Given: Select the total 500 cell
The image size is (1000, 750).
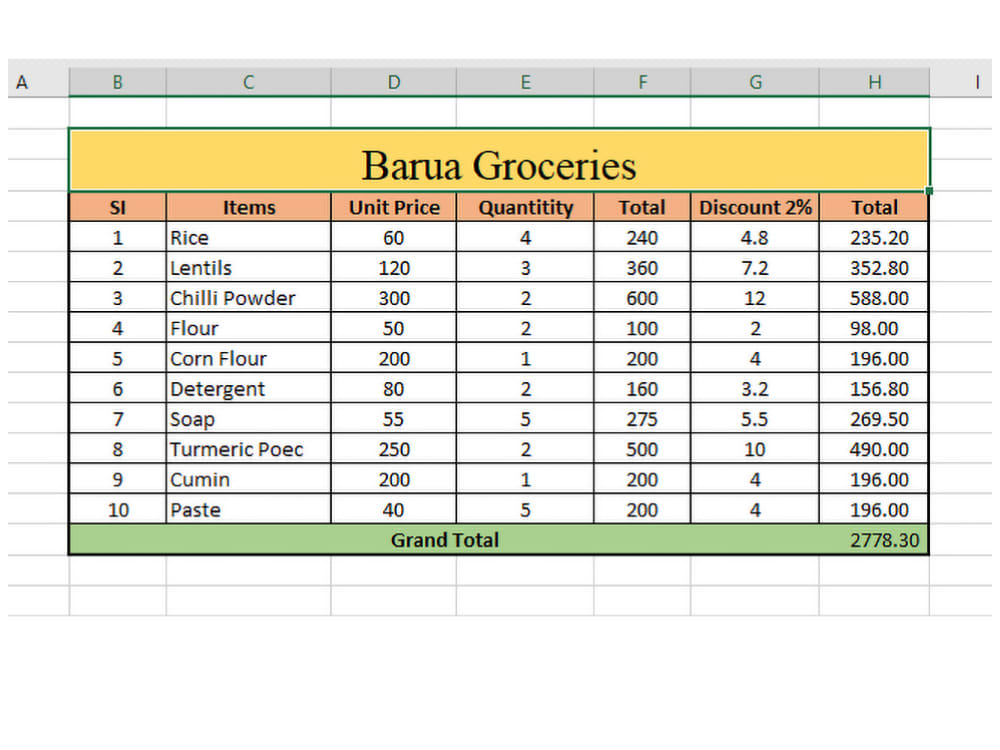Looking at the screenshot, I should click(642, 449).
